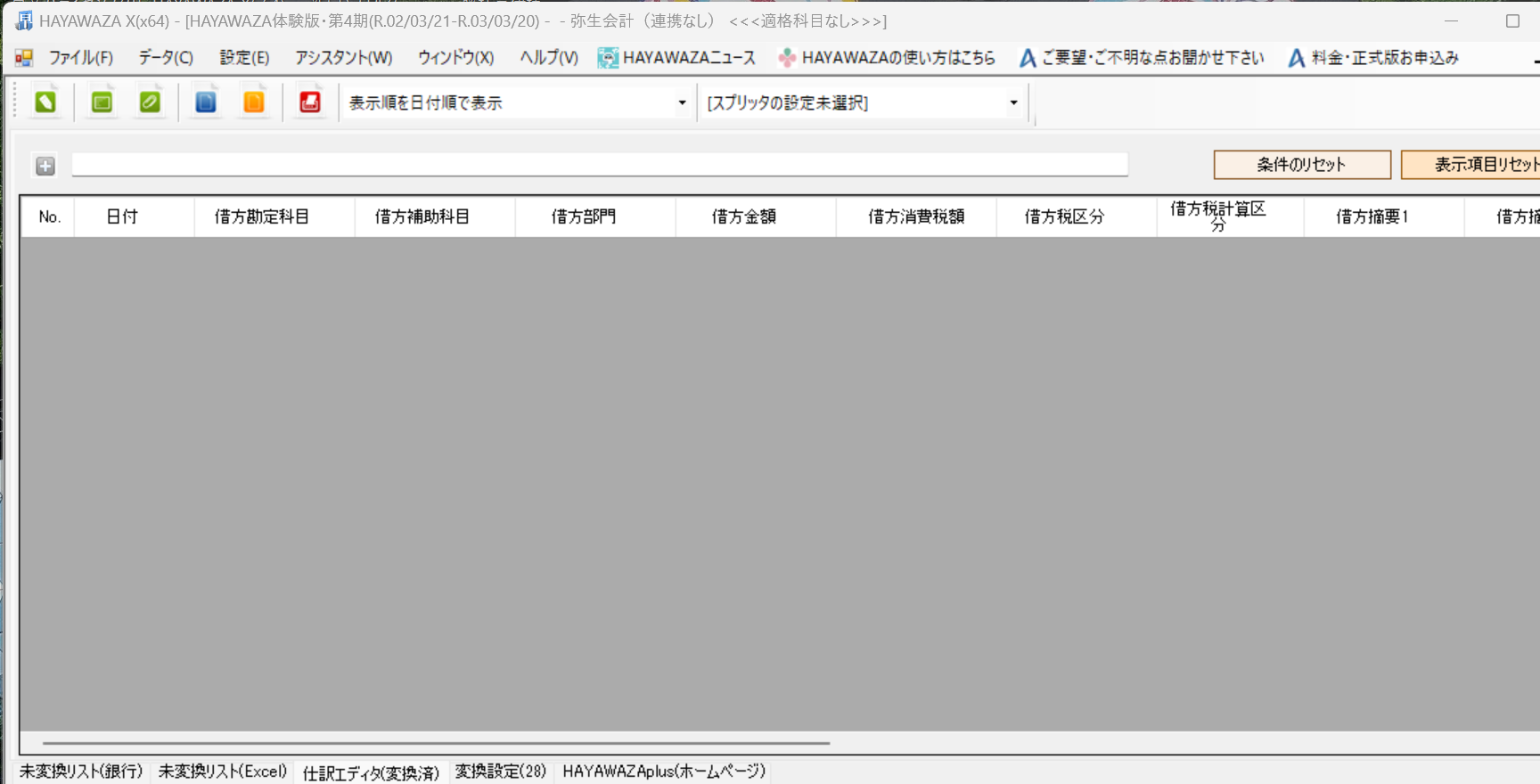1540x784 pixels.
Task: Click the maximize window button
Action: [x=1512, y=20]
